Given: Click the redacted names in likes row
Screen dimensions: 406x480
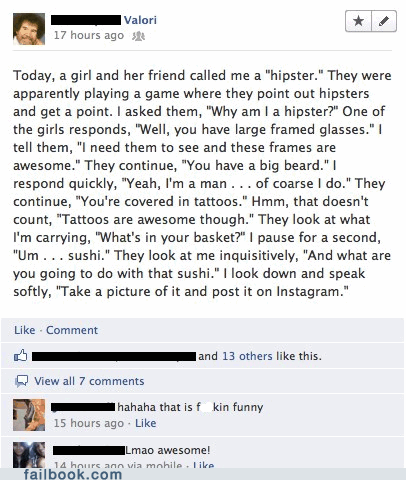Looking at the screenshot, I should 114,356.
